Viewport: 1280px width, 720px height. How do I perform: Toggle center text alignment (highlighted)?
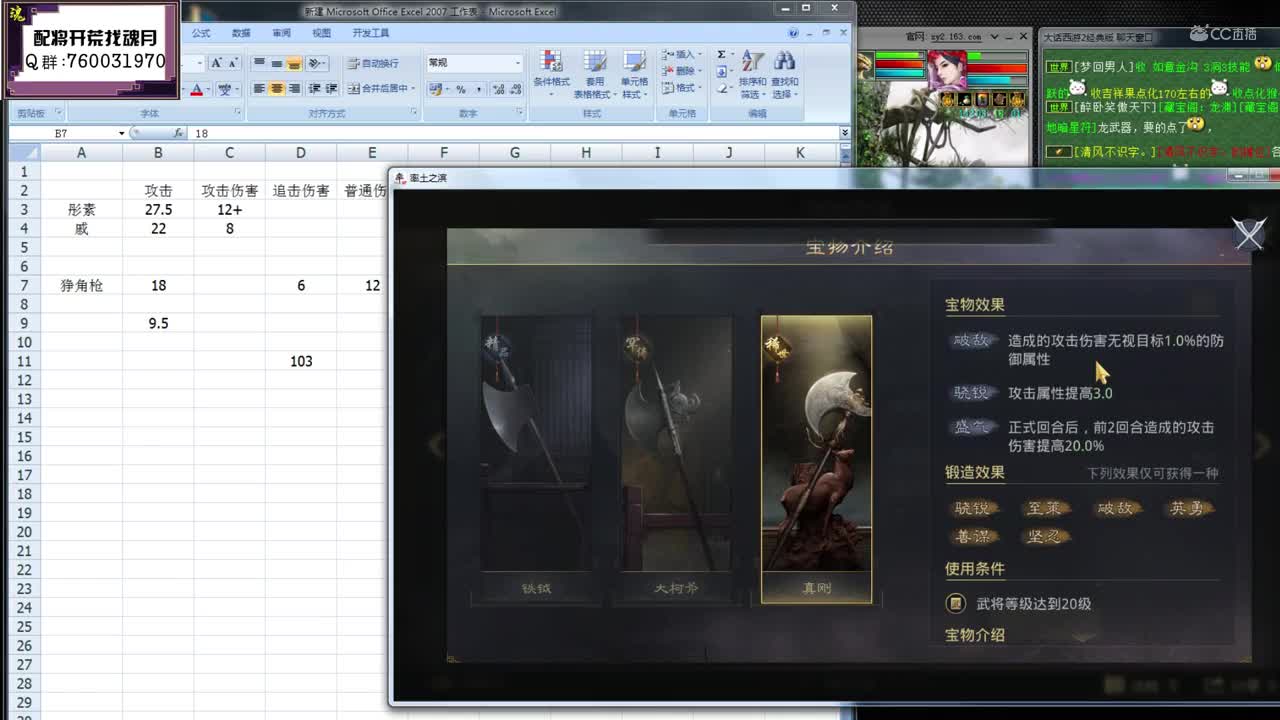click(x=277, y=89)
